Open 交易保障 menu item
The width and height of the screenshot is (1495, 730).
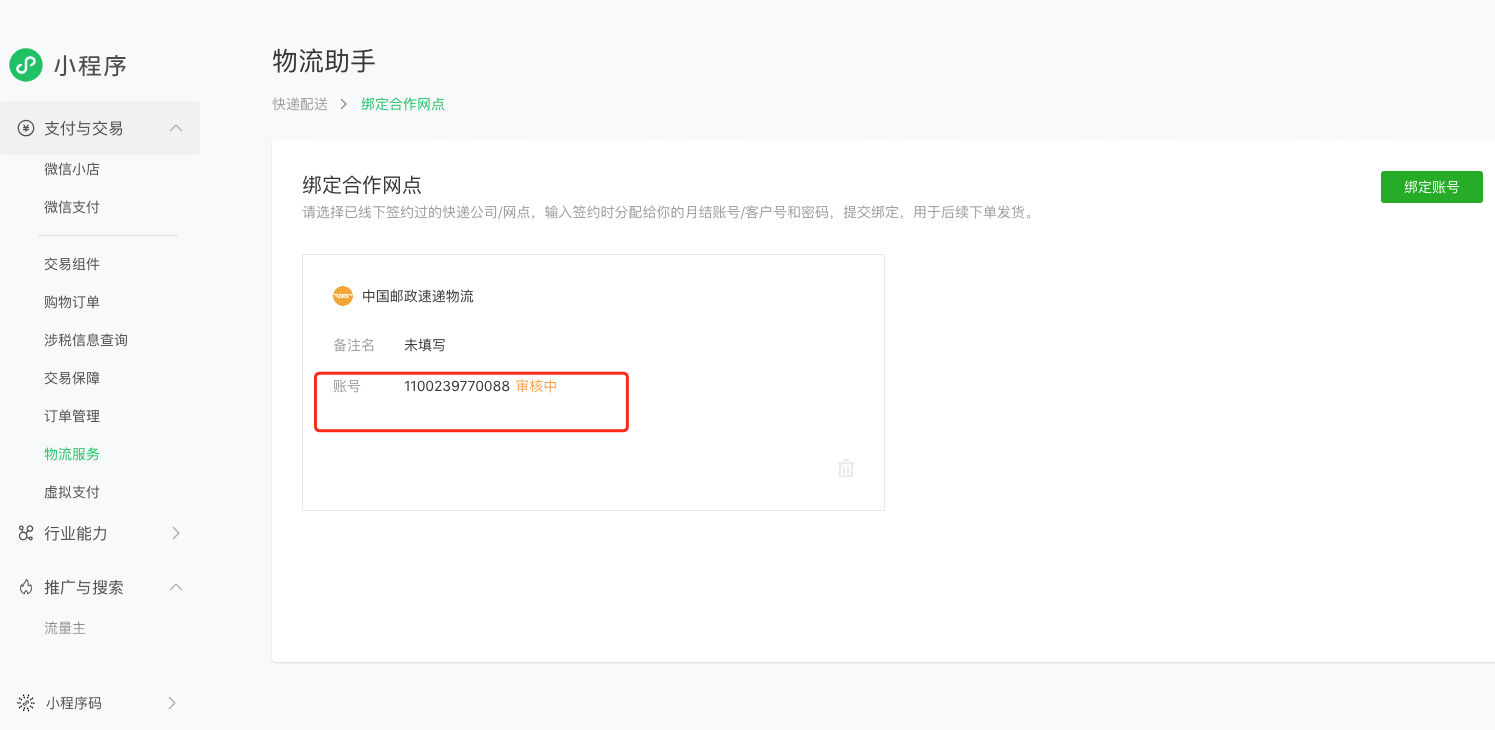pyautogui.click(x=72, y=378)
